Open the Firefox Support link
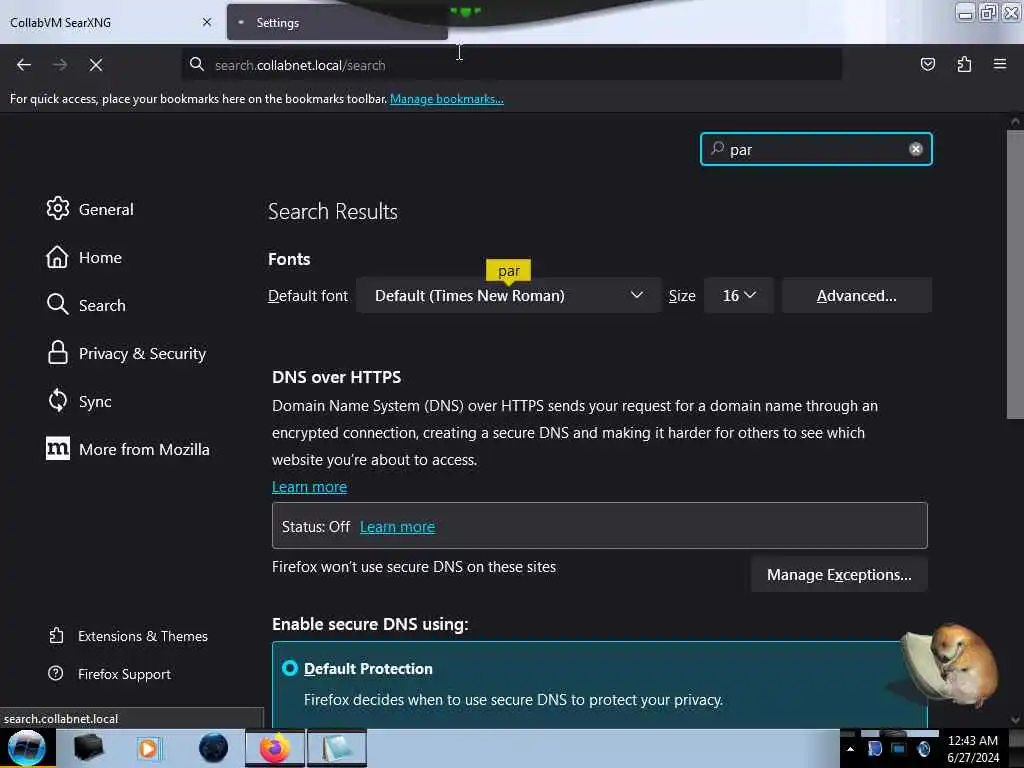Screen dimensions: 1024x768 pos(124,674)
